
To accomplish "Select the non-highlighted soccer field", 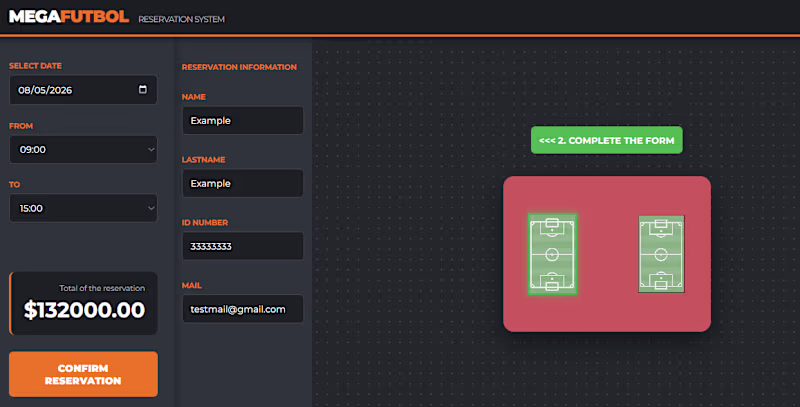I will [x=661, y=254].
